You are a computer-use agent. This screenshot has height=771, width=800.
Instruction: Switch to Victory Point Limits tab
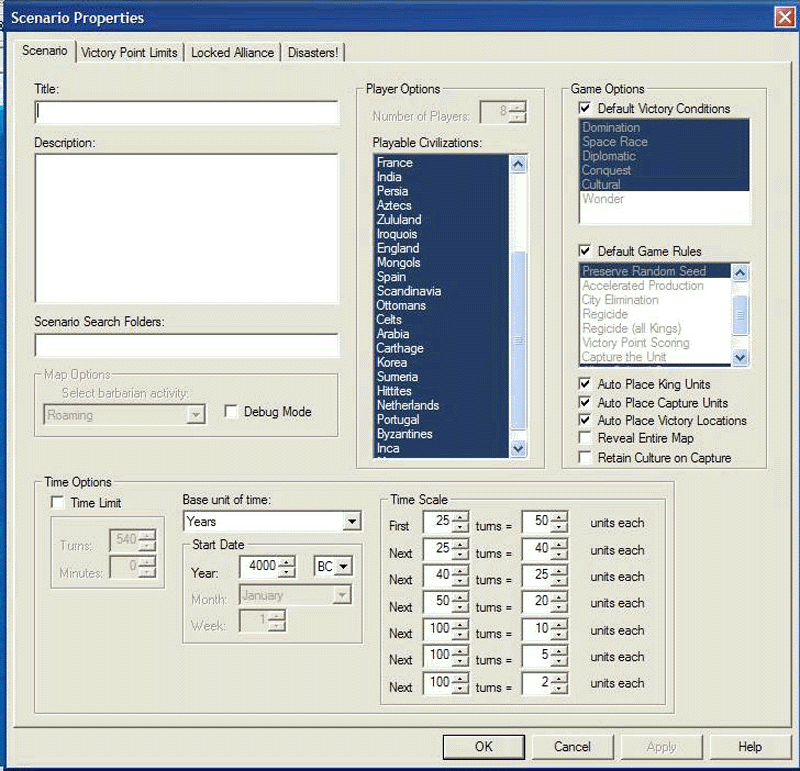pyautogui.click(x=129, y=52)
